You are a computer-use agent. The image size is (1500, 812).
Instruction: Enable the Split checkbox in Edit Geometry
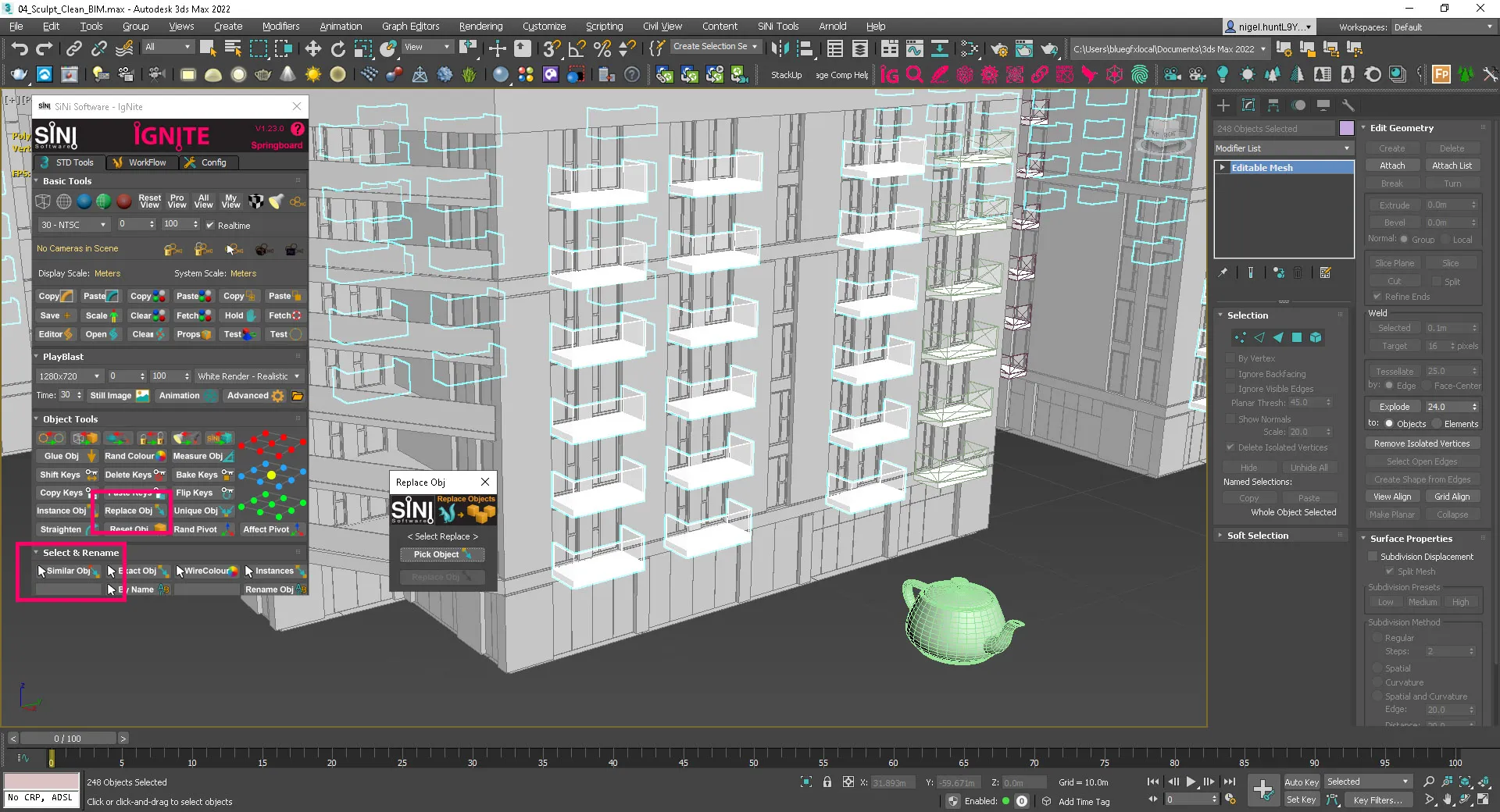(x=1437, y=281)
